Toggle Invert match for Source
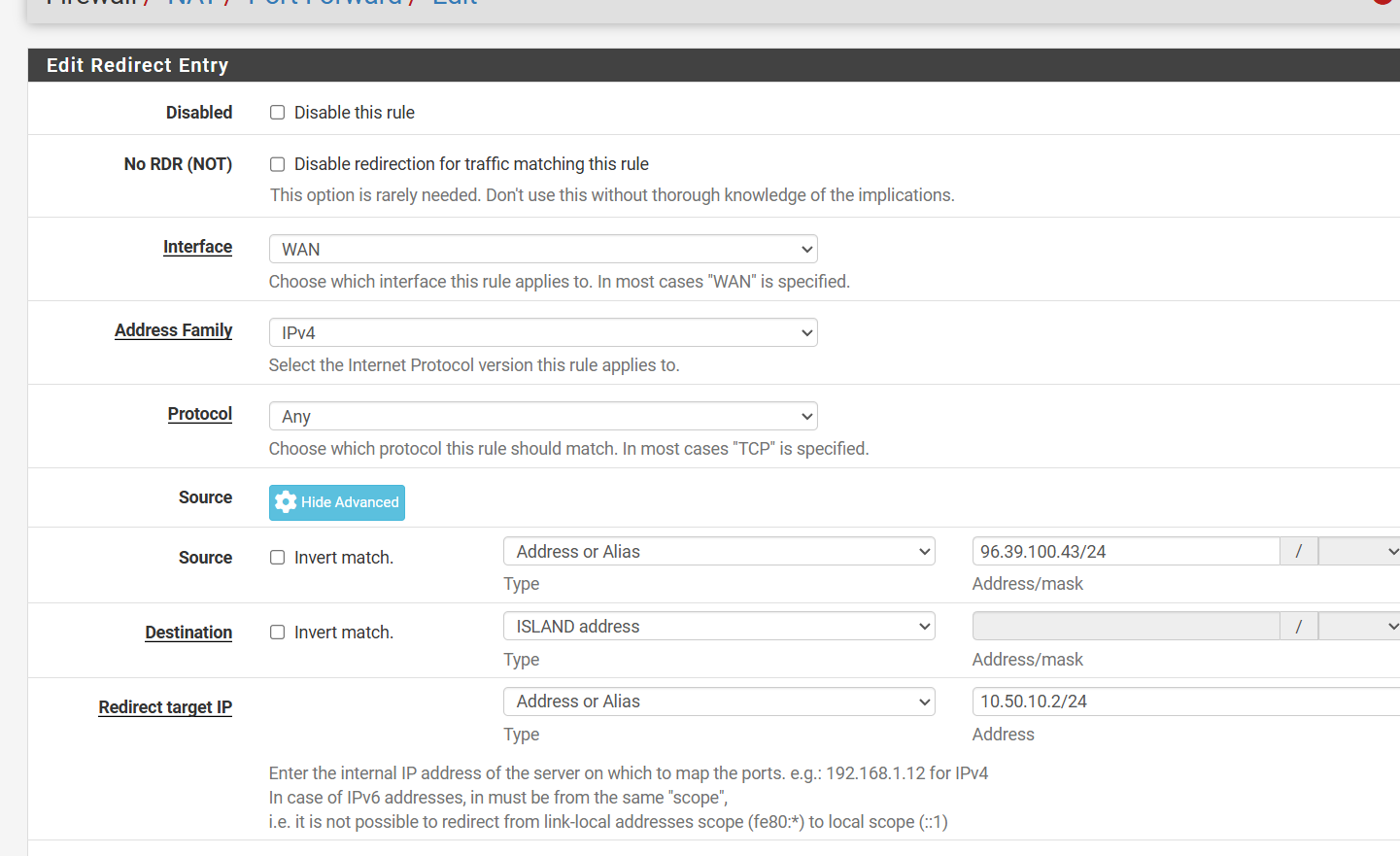The image size is (1400, 856). (277, 558)
